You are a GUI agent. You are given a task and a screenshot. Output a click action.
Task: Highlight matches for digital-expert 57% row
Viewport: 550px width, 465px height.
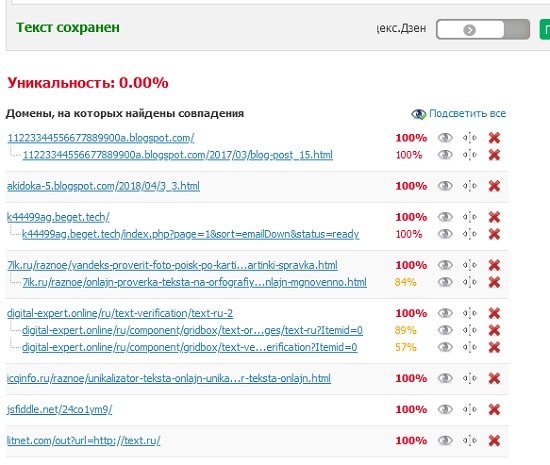pos(445,347)
